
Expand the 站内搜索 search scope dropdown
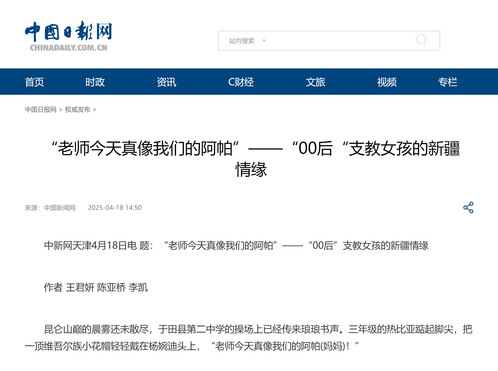point(247,41)
